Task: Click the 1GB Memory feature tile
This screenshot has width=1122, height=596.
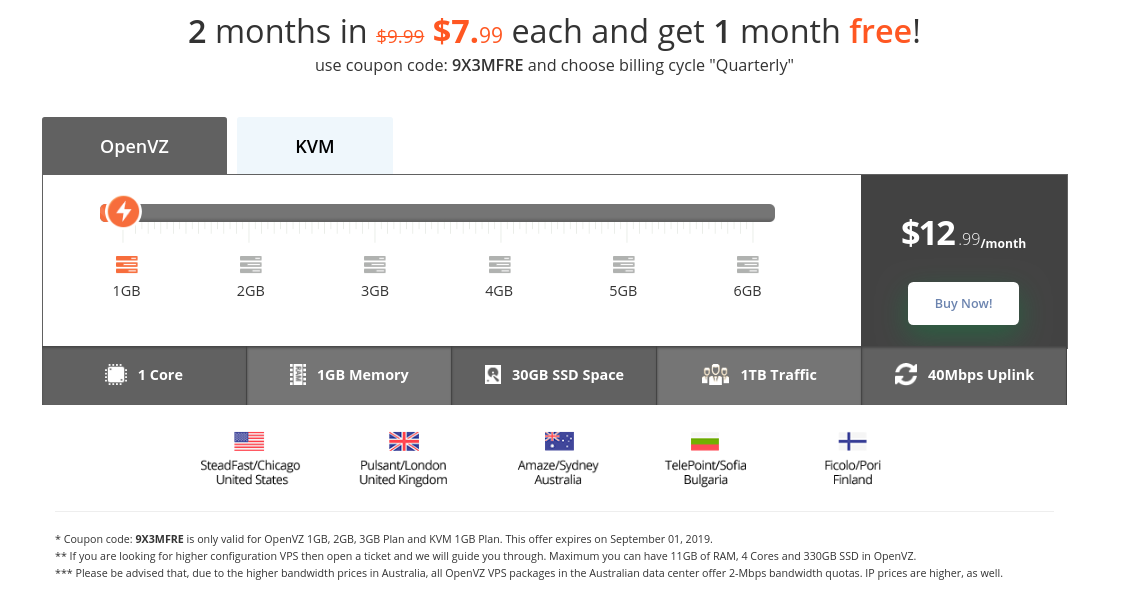Action: click(x=349, y=375)
